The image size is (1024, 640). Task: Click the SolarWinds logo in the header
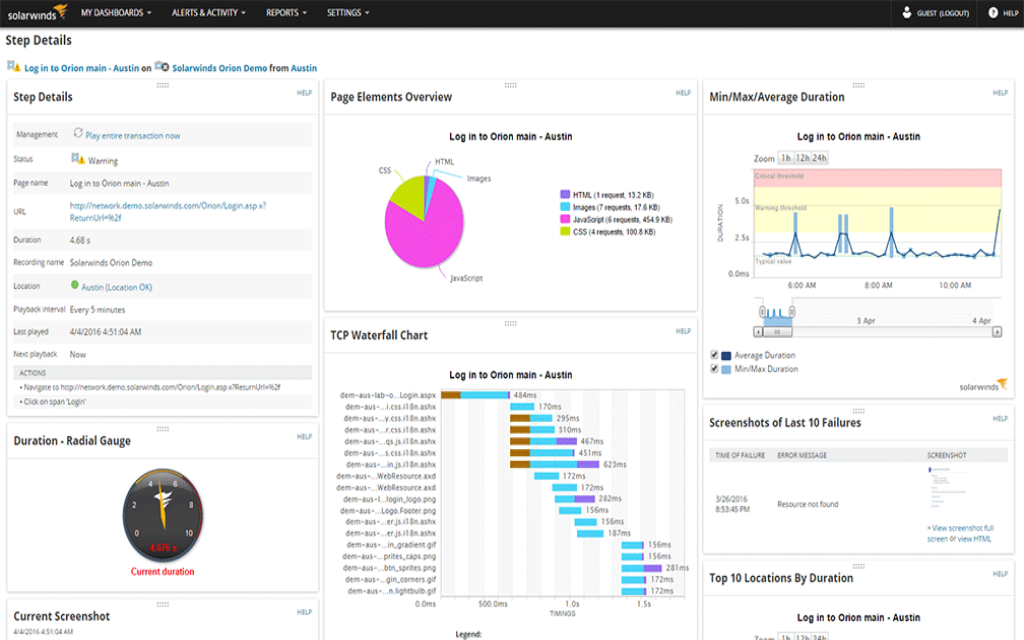tap(35, 12)
